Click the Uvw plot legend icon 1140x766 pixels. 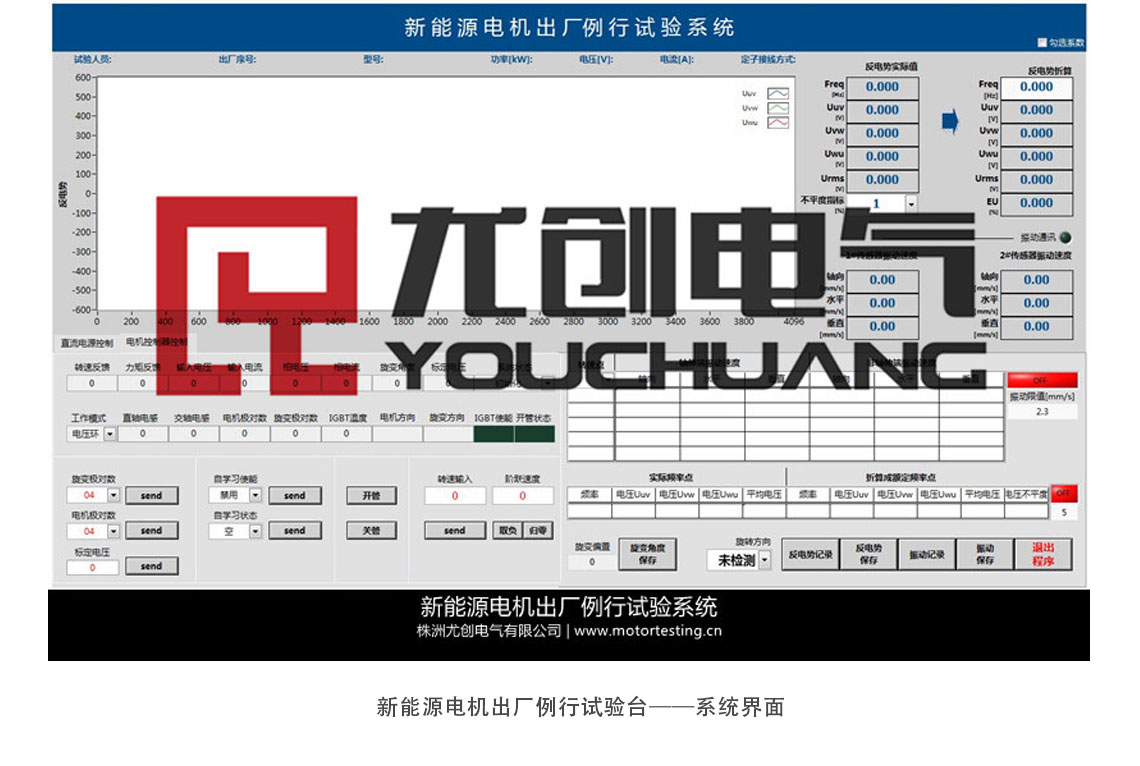(777, 108)
